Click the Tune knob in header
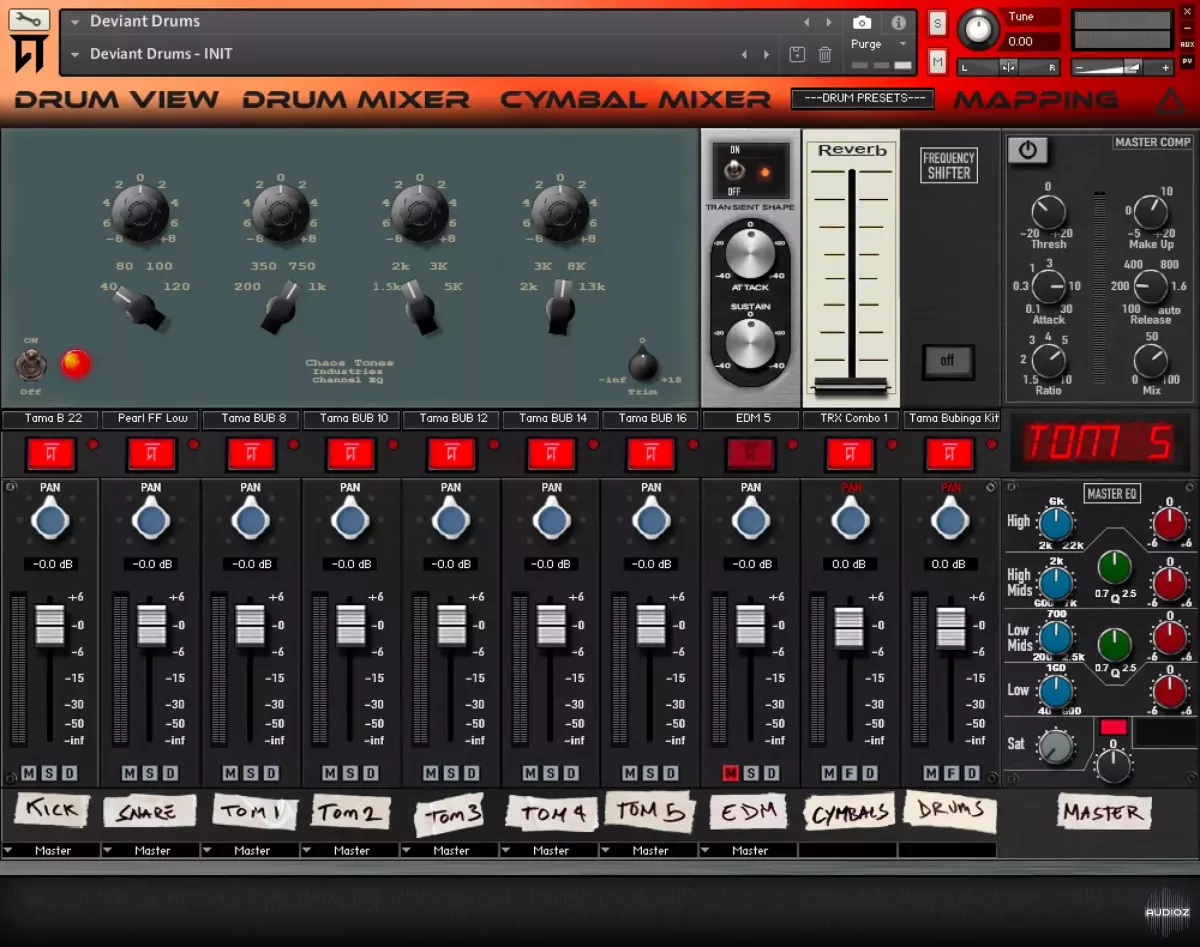This screenshot has width=1200, height=947. pos(978,30)
